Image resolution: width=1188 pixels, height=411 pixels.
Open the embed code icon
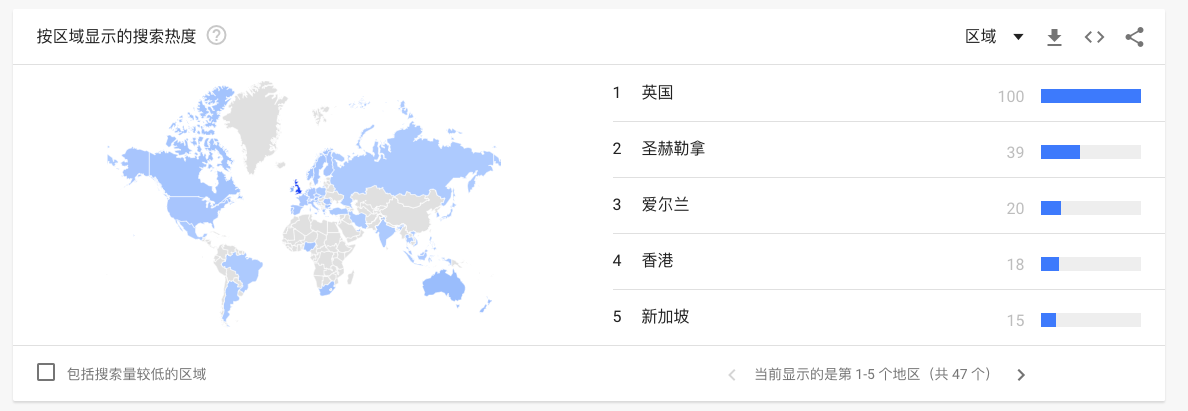click(x=1094, y=36)
